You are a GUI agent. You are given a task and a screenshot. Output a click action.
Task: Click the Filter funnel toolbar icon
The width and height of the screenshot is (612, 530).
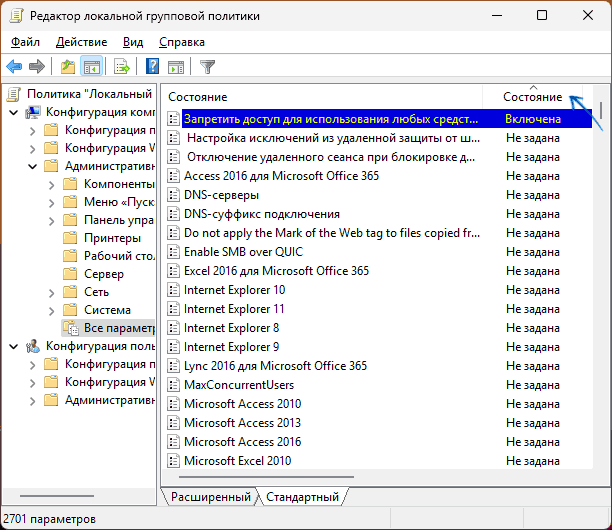pyautogui.click(x=207, y=67)
